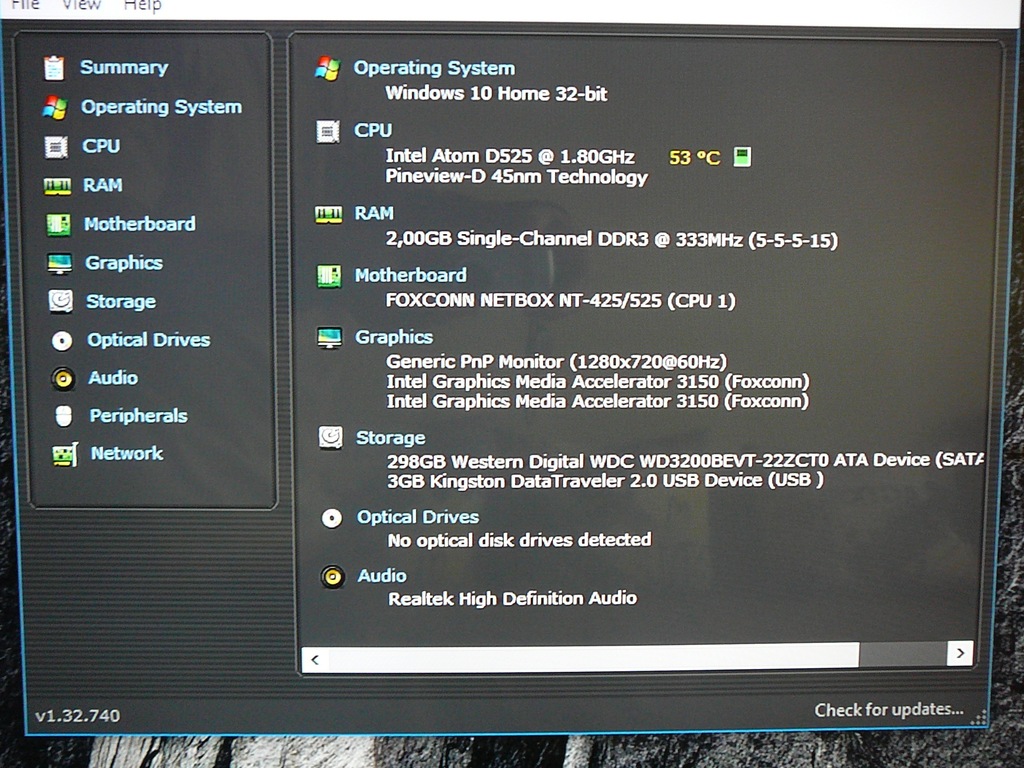The width and height of the screenshot is (1024, 768).
Task: Open the Summary section in sidebar
Action: point(124,67)
